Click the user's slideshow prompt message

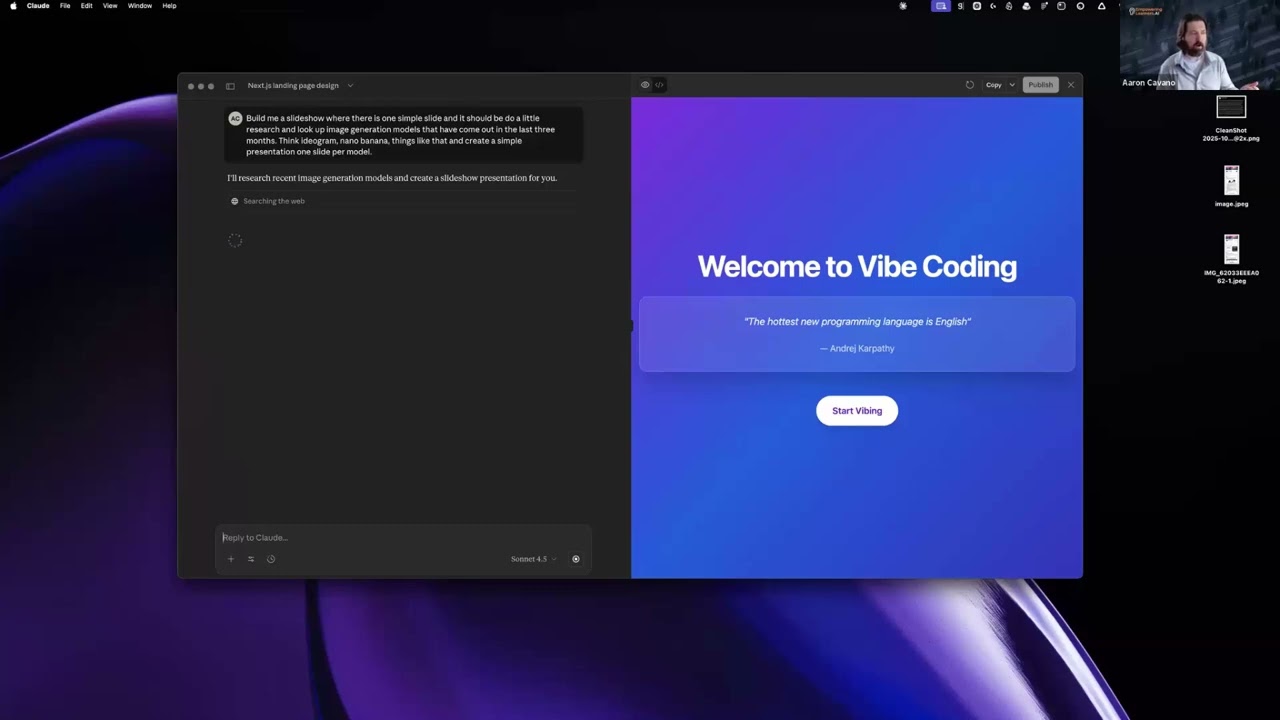pos(401,135)
